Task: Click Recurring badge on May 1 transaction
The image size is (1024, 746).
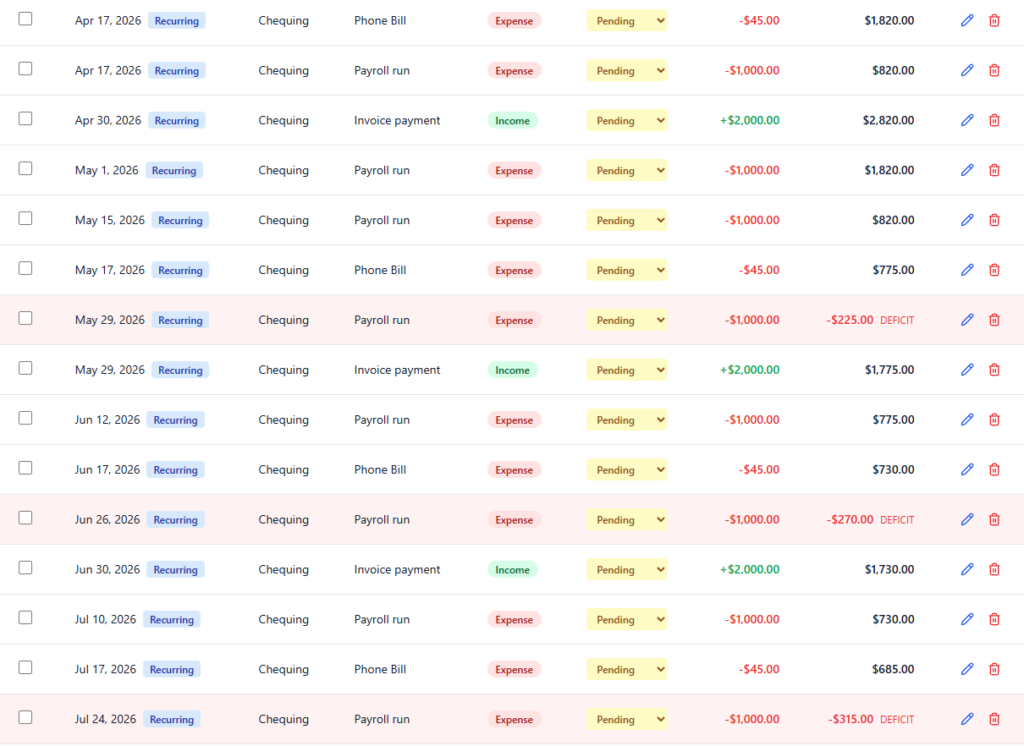Action: coord(174,171)
